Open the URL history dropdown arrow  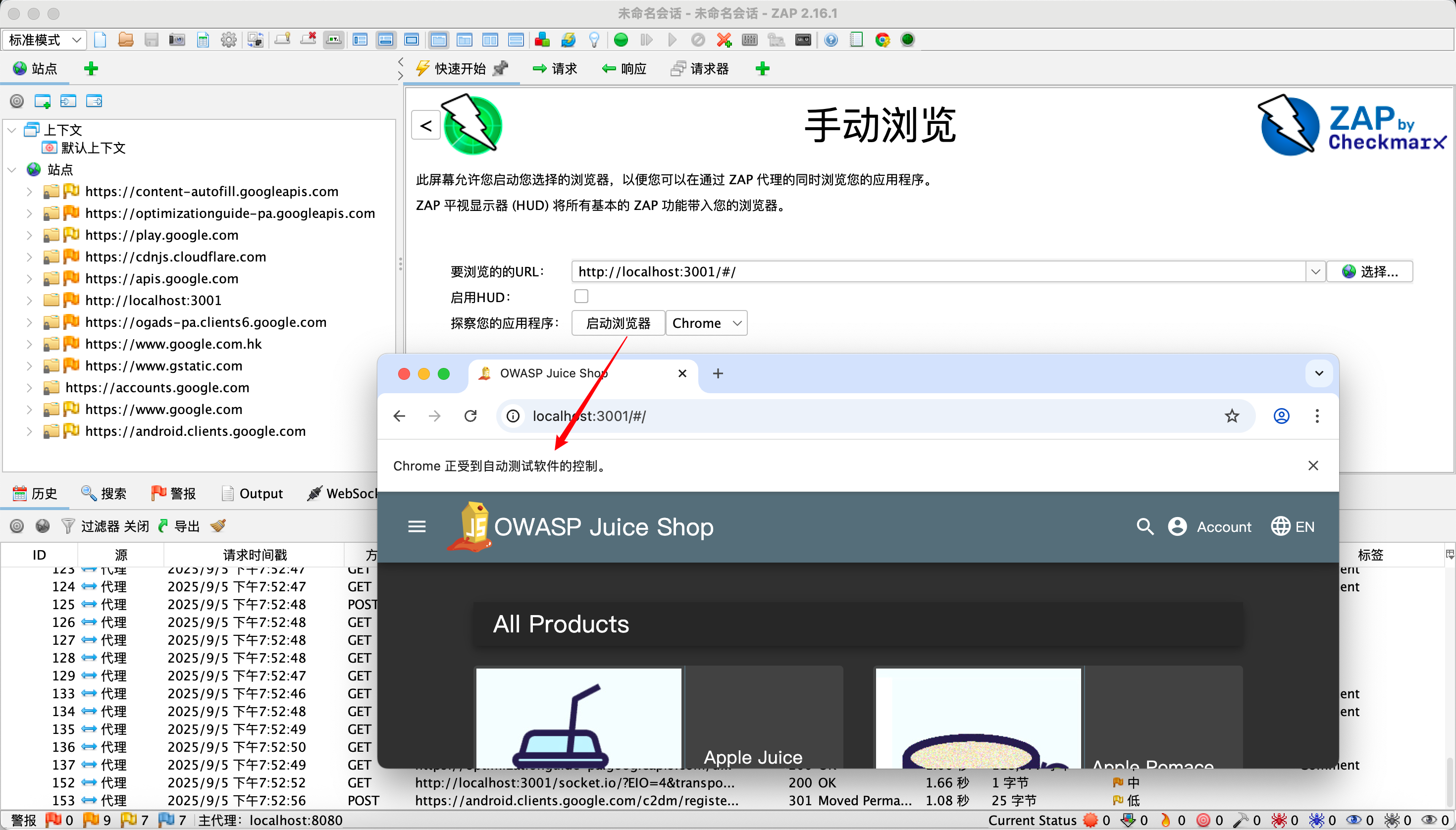pos(1315,271)
